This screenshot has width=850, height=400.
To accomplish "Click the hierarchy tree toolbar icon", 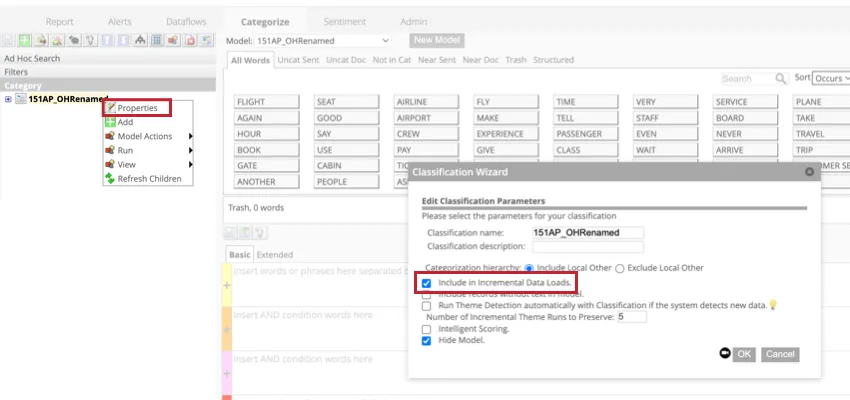I will point(141,41).
